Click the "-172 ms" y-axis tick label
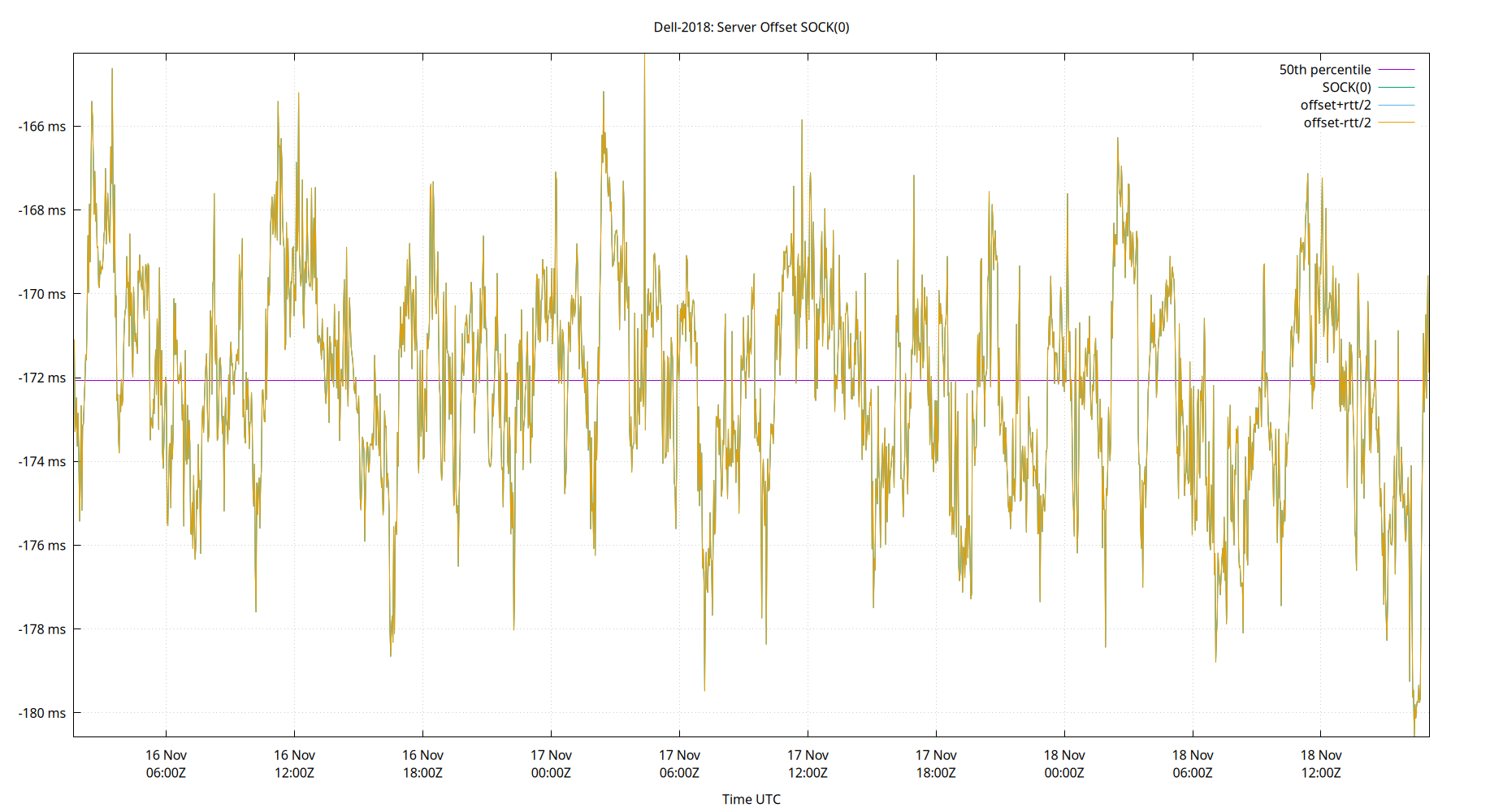The height and width of the screenshot is (812, 1503). coord(41,378)
